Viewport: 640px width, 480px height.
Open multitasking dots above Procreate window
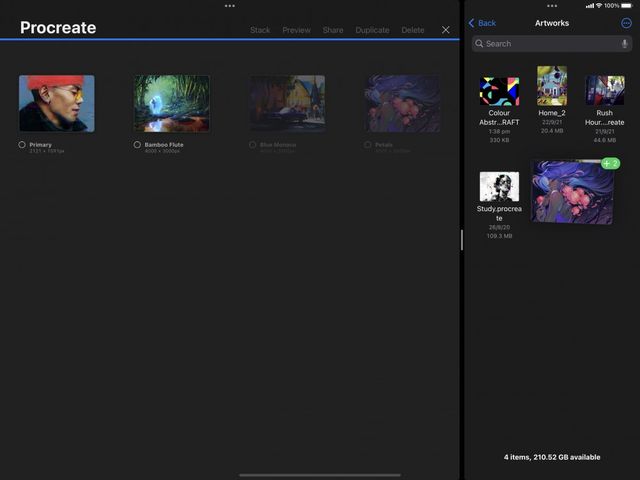click(230, 6)
